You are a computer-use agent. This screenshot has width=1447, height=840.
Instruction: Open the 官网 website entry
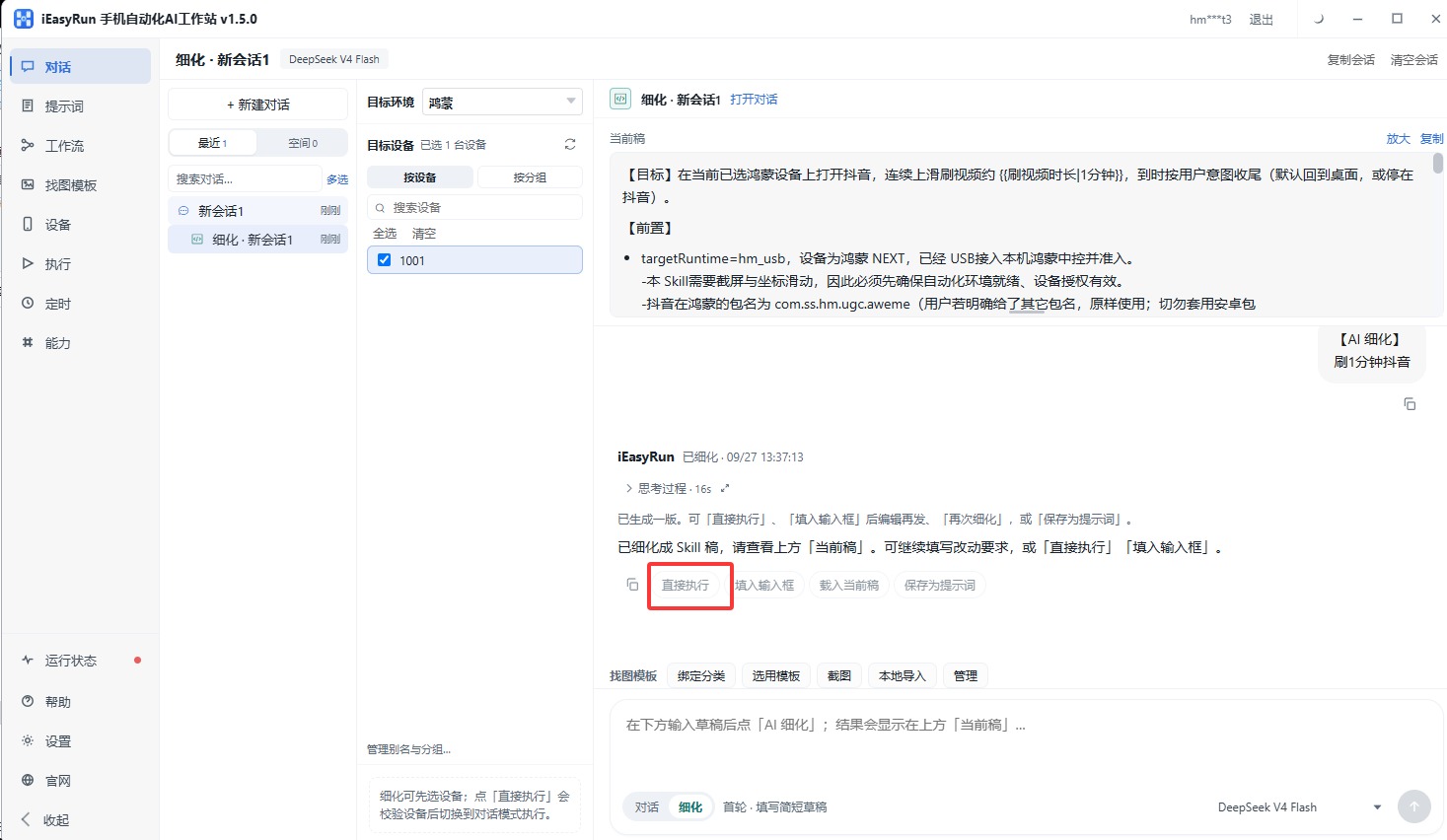click(x=81, y=781)
